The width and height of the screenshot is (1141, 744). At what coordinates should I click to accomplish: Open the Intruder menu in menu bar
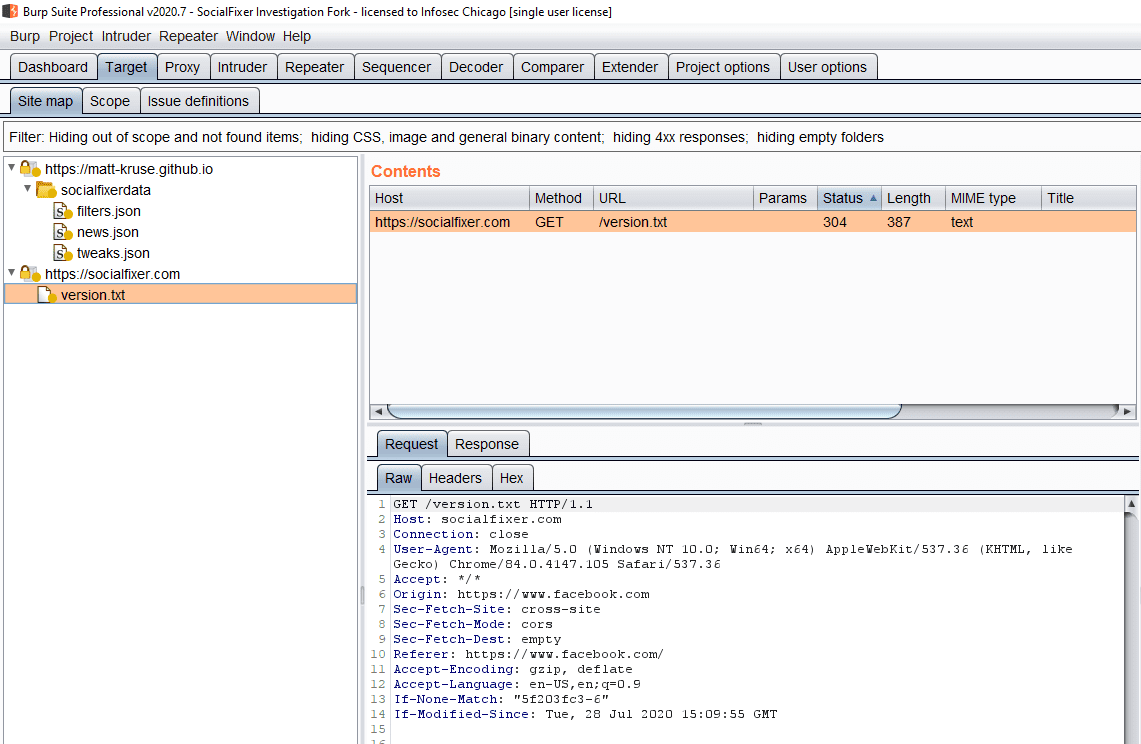[126, 36]
